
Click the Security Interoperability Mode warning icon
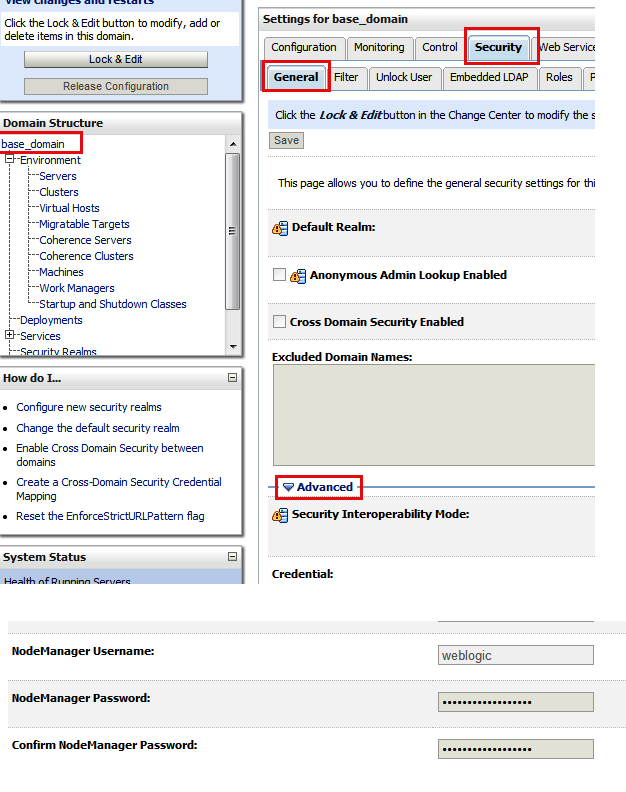(280, 515)
